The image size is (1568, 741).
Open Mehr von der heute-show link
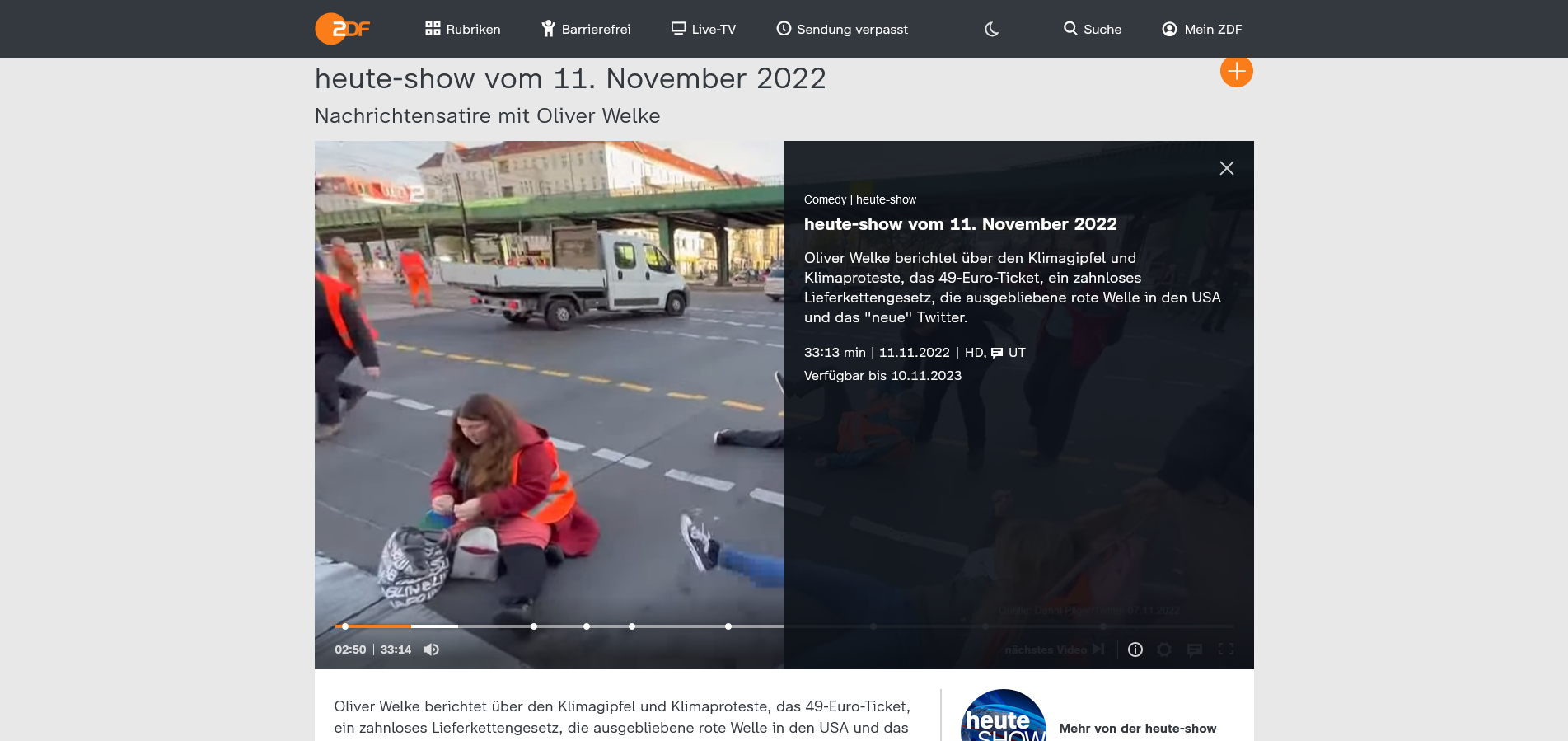1137,729
